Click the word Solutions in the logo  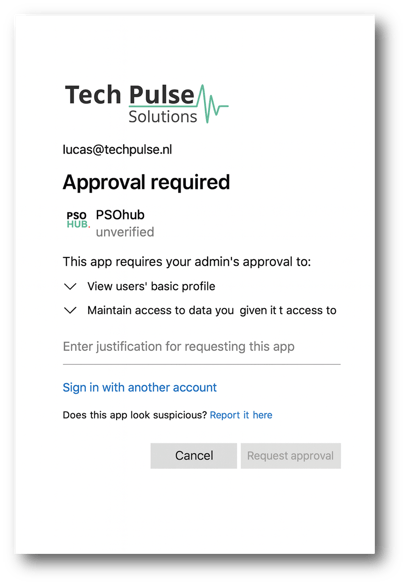[163, 117]
